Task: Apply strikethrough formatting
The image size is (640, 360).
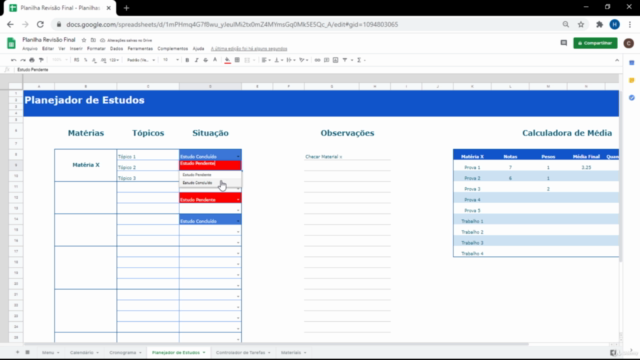Action: coord(205,60)
